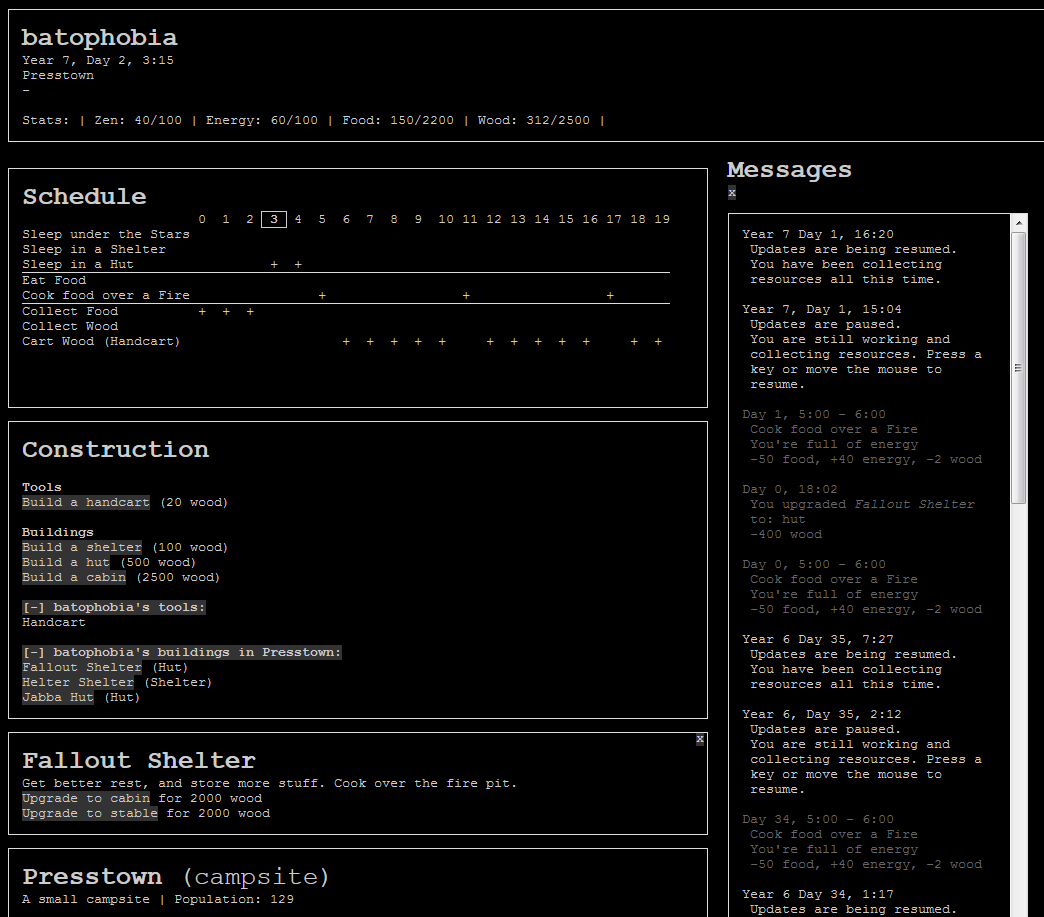Toggle 'Cook food over a Fire' at hour 11

469,295
